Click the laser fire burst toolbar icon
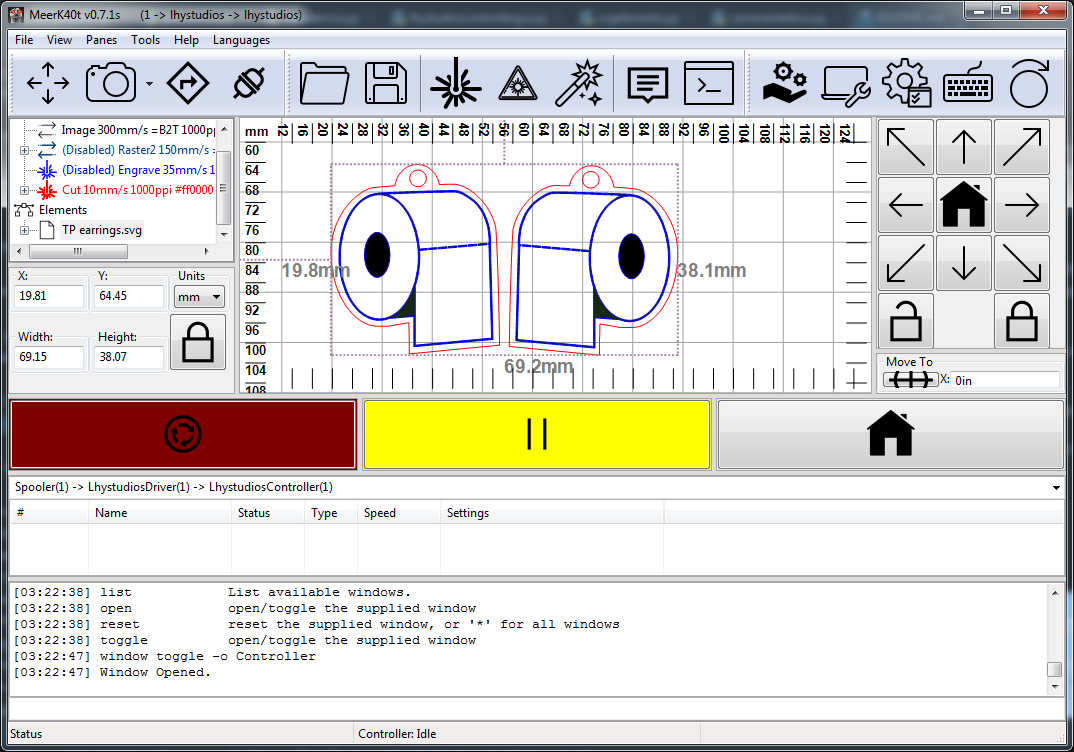Viewport: 1074px width, 752px height. click(x=456, y=84)
